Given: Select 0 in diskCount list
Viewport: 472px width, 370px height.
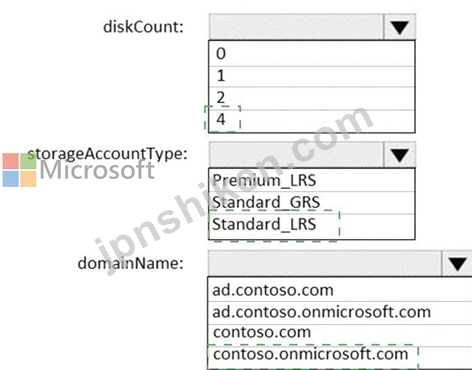Looking at the screenshot, I should (x=312, y=54).
